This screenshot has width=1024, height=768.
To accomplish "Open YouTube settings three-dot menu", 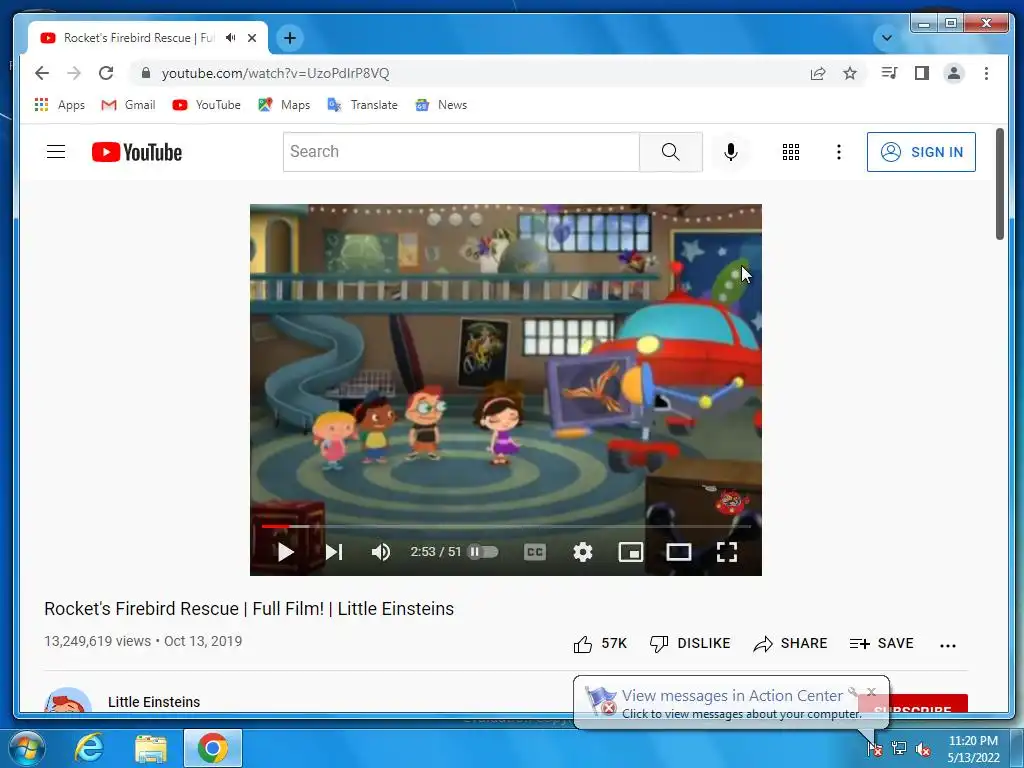I will tap(839, 152).
